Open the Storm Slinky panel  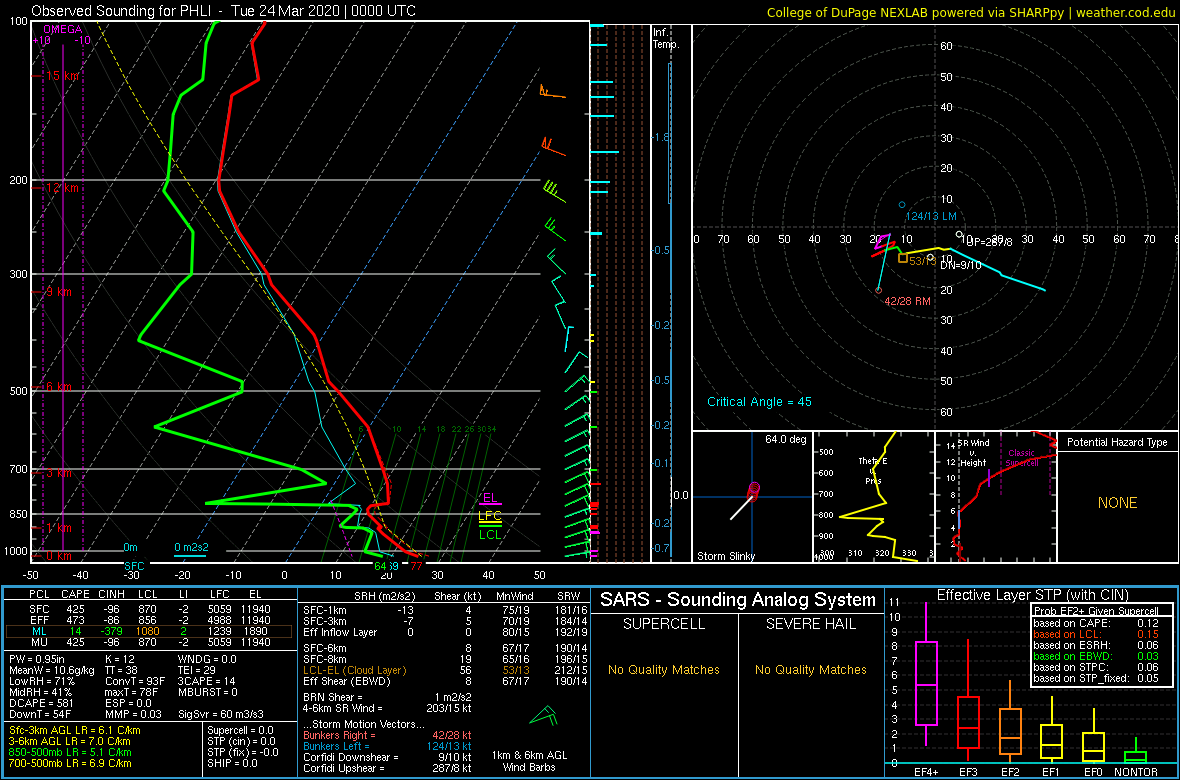tap(752, 496)
